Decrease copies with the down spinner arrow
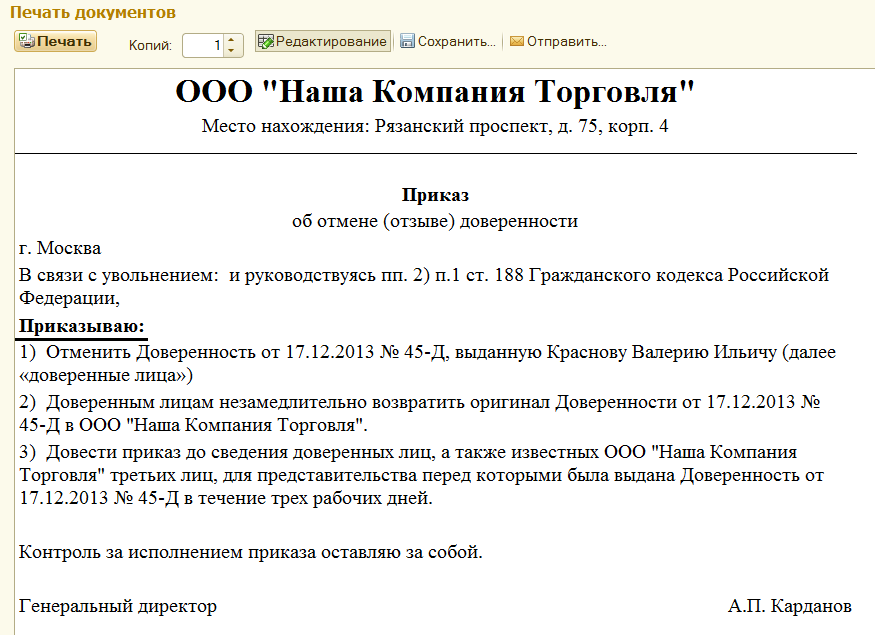 (x=233, y=50)
